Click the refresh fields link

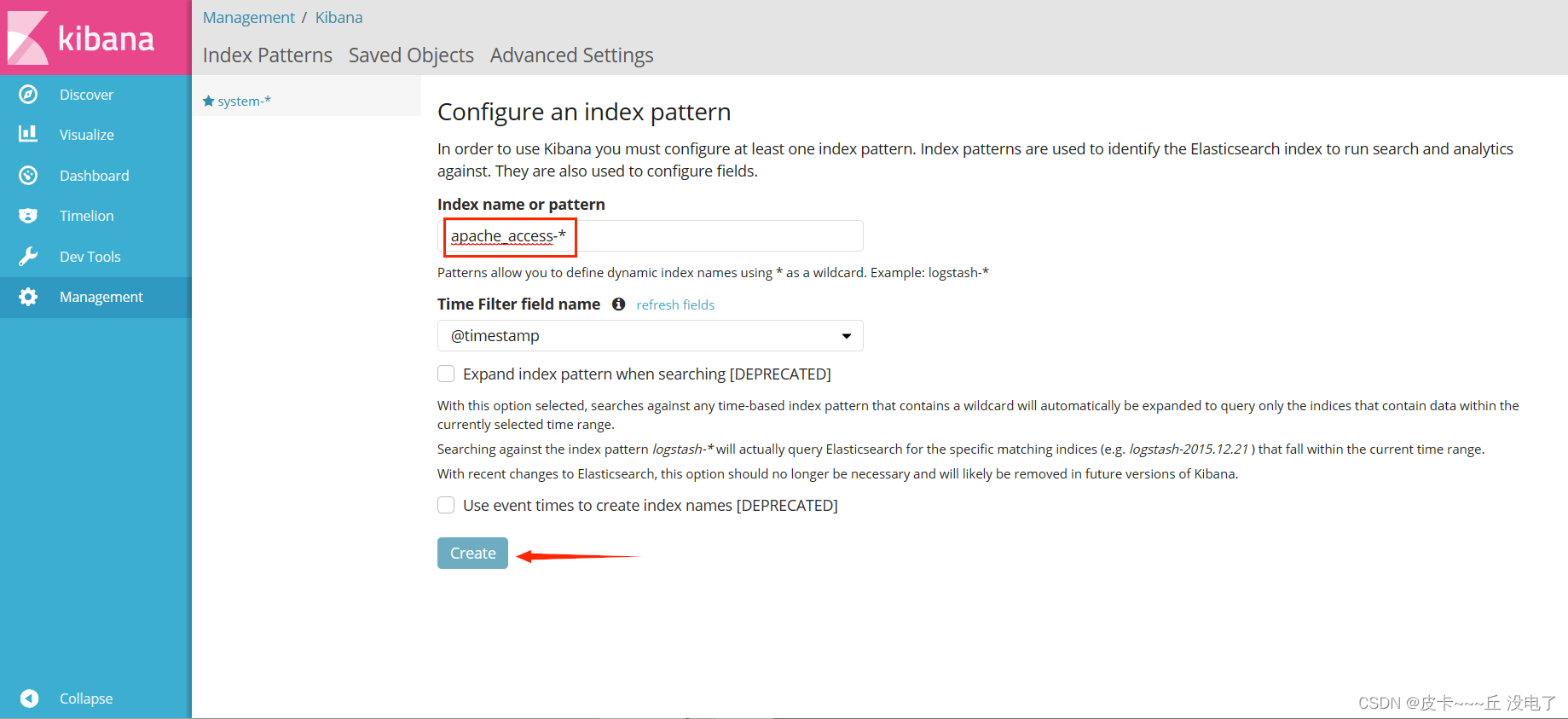[x=675, y=304]
